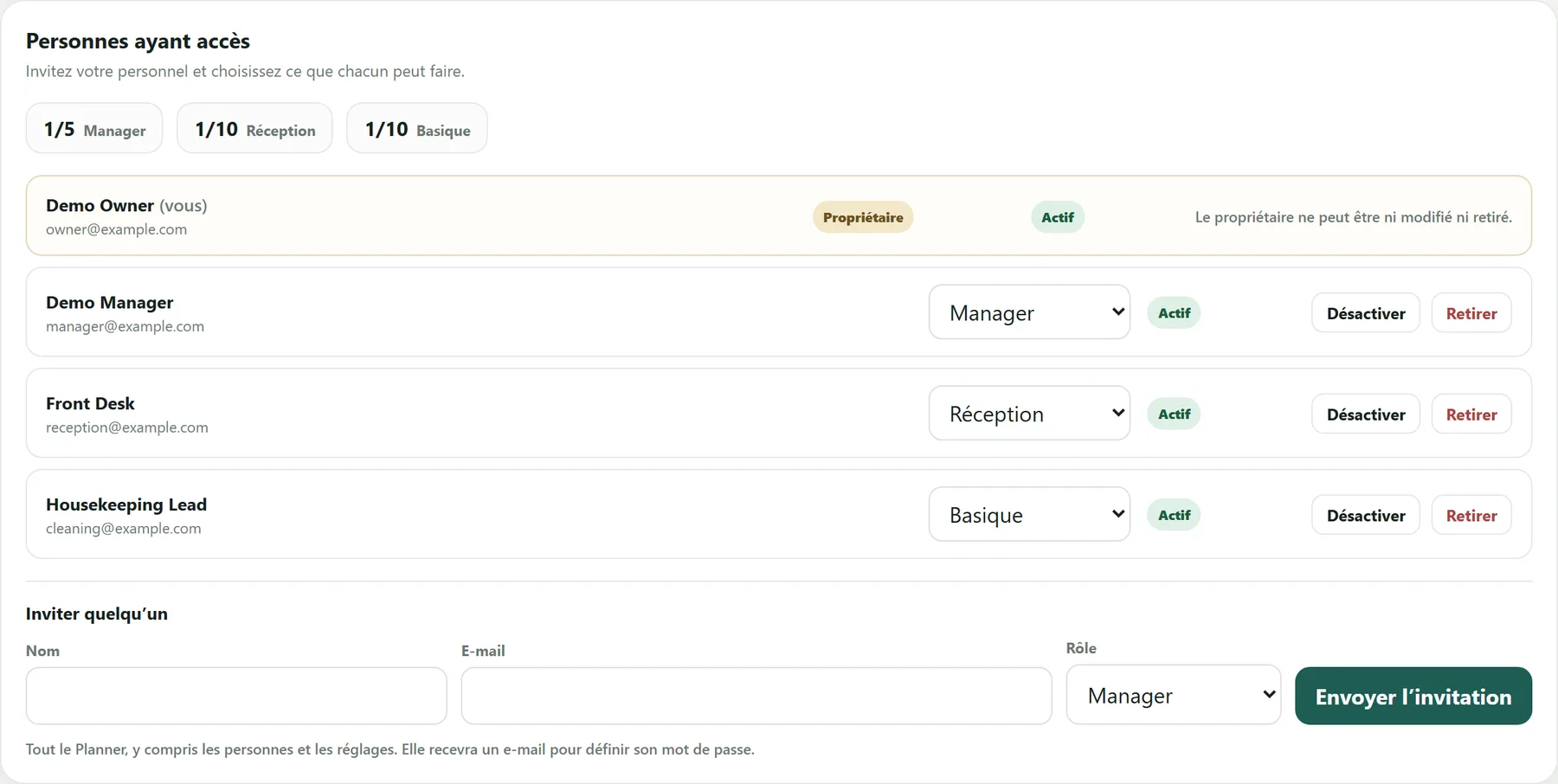This screenshot has width=1558, height=784.
Task: Deactivate the Front Desk account
Action: tap(1366, 414)
